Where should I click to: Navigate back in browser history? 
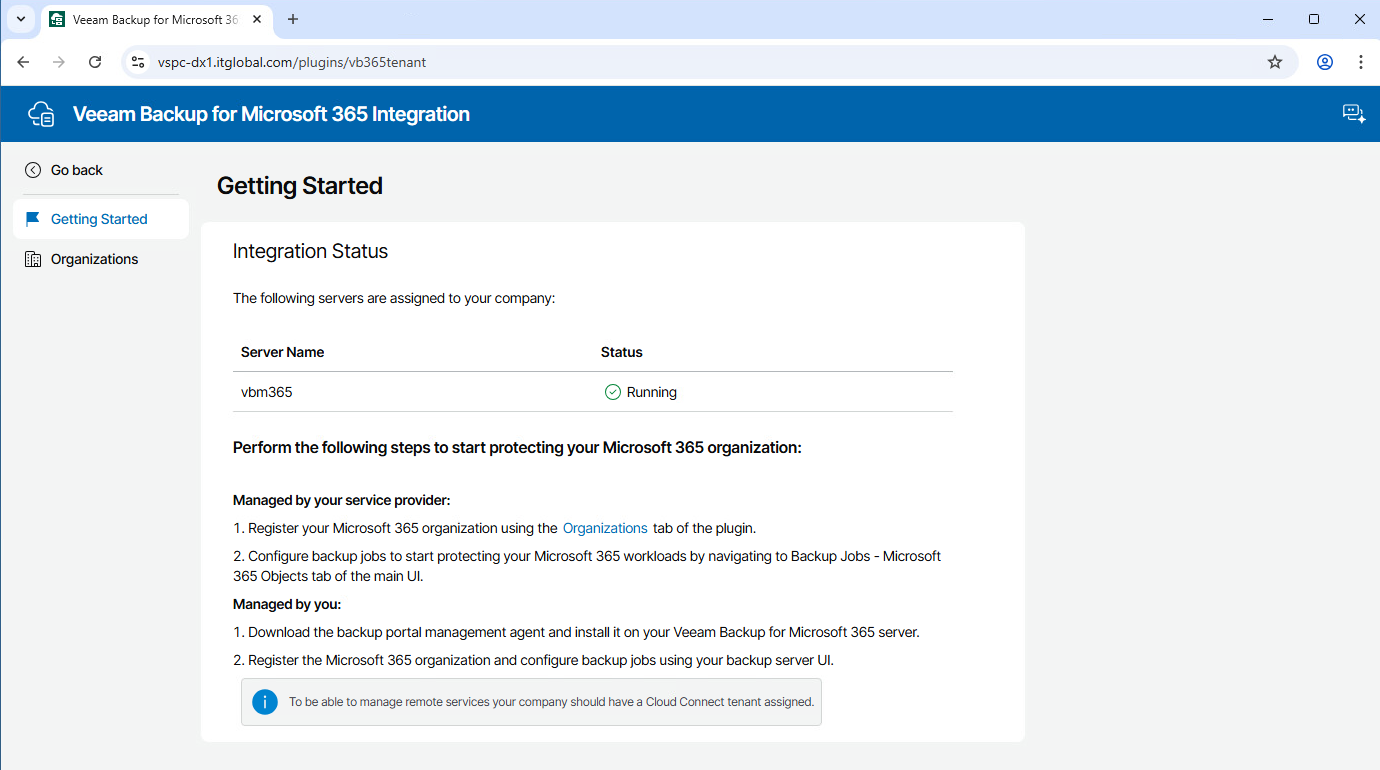point(23,62)
